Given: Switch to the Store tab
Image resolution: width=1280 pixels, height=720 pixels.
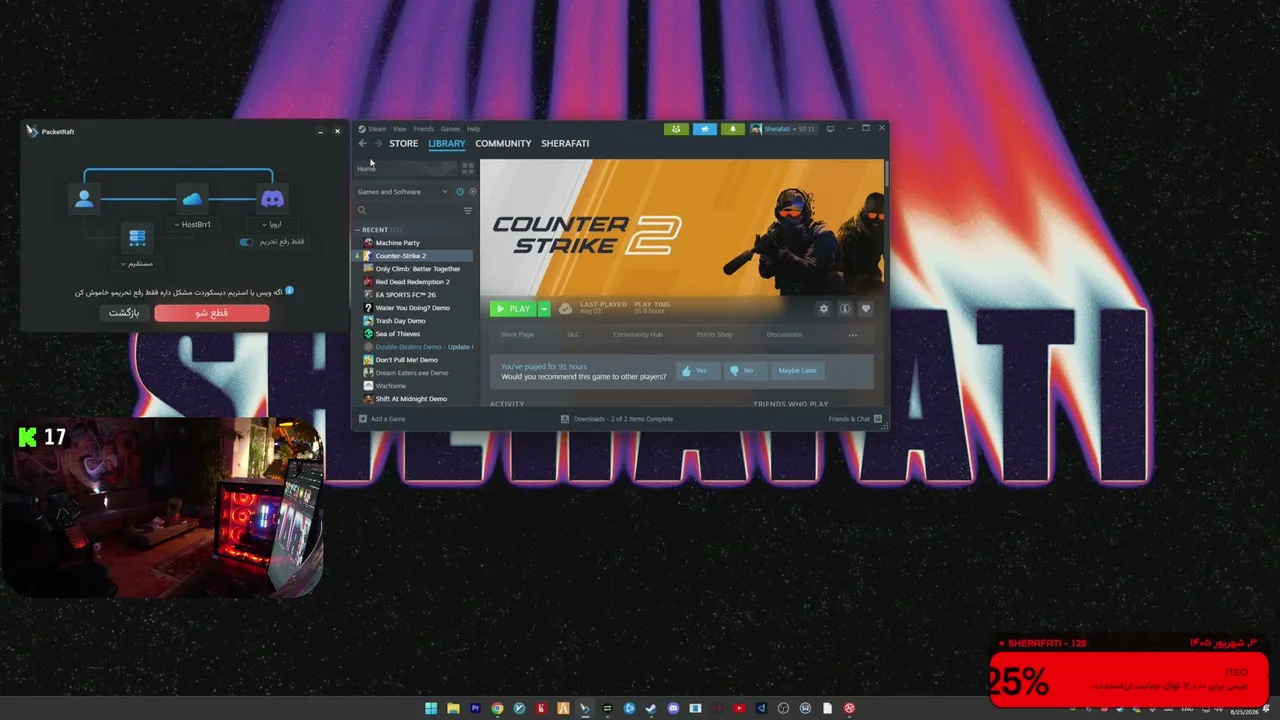Looking at the screenshot, I should [x=404, y=144].
